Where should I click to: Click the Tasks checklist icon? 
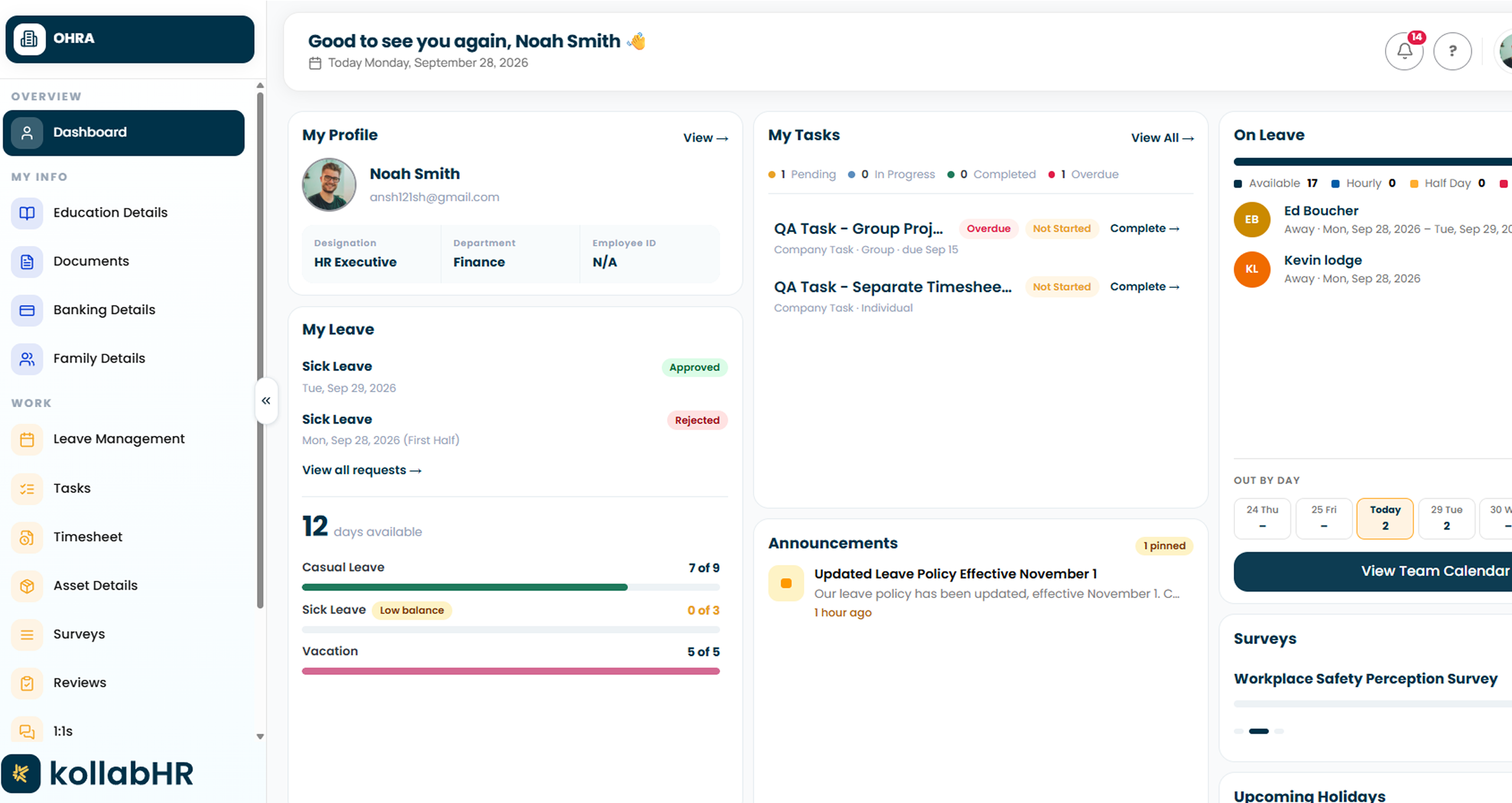(x=27, y=489)
